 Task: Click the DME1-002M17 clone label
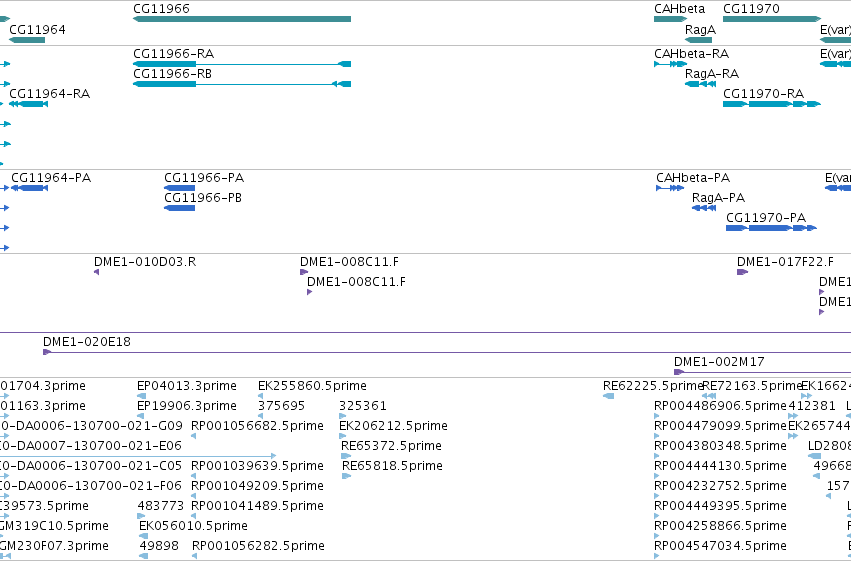(x=719, y=362)
